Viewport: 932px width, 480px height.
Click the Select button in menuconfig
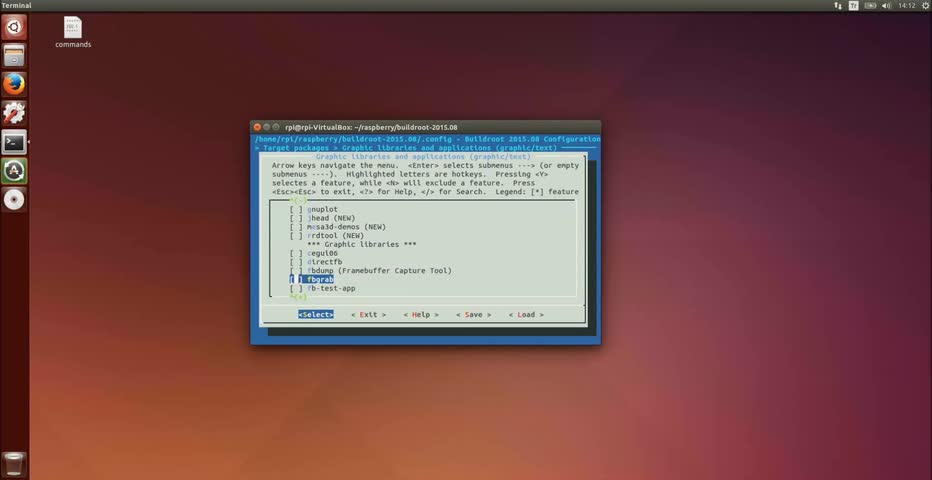click(x=316, y=315)
